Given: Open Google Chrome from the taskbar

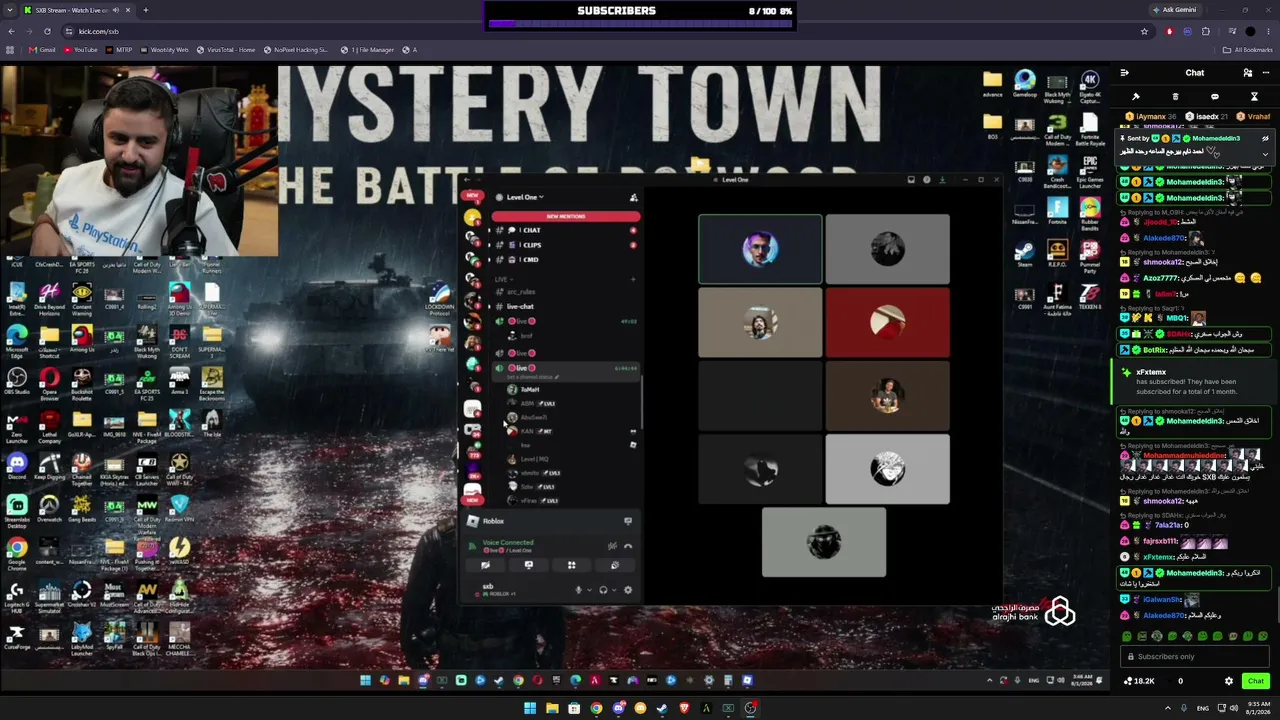Looking at the screenshot, I should click(596, 709).
